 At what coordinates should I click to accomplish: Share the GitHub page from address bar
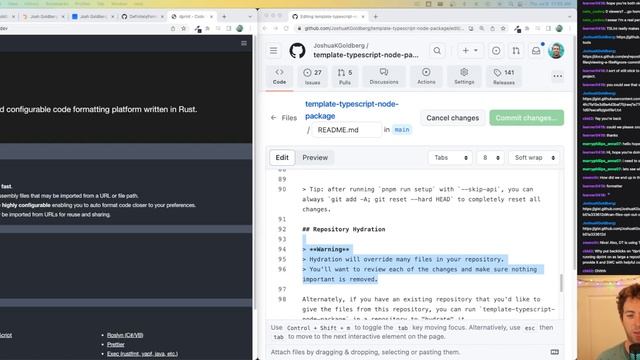(492, 29)
